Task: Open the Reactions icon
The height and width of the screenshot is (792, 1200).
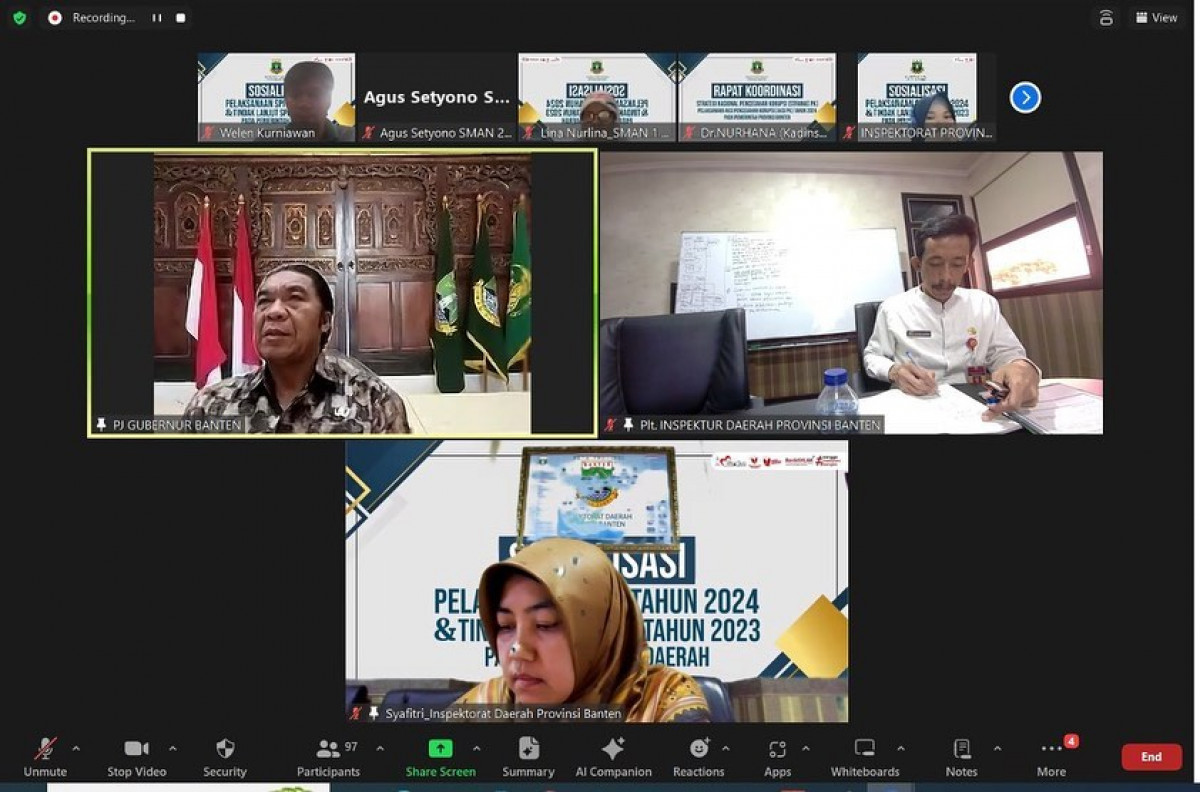Action: [x=699, y=747]
